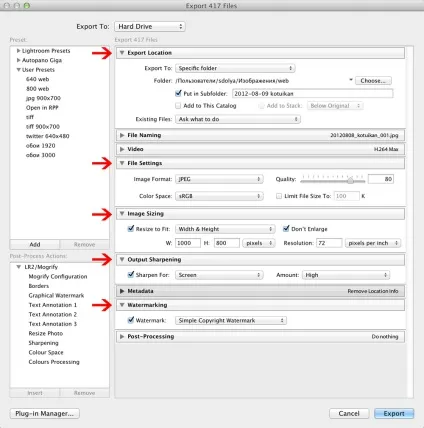The width and height of the screenshot is (424, 428).
Task: Click the Export button
Action: (x=394, y=413)
